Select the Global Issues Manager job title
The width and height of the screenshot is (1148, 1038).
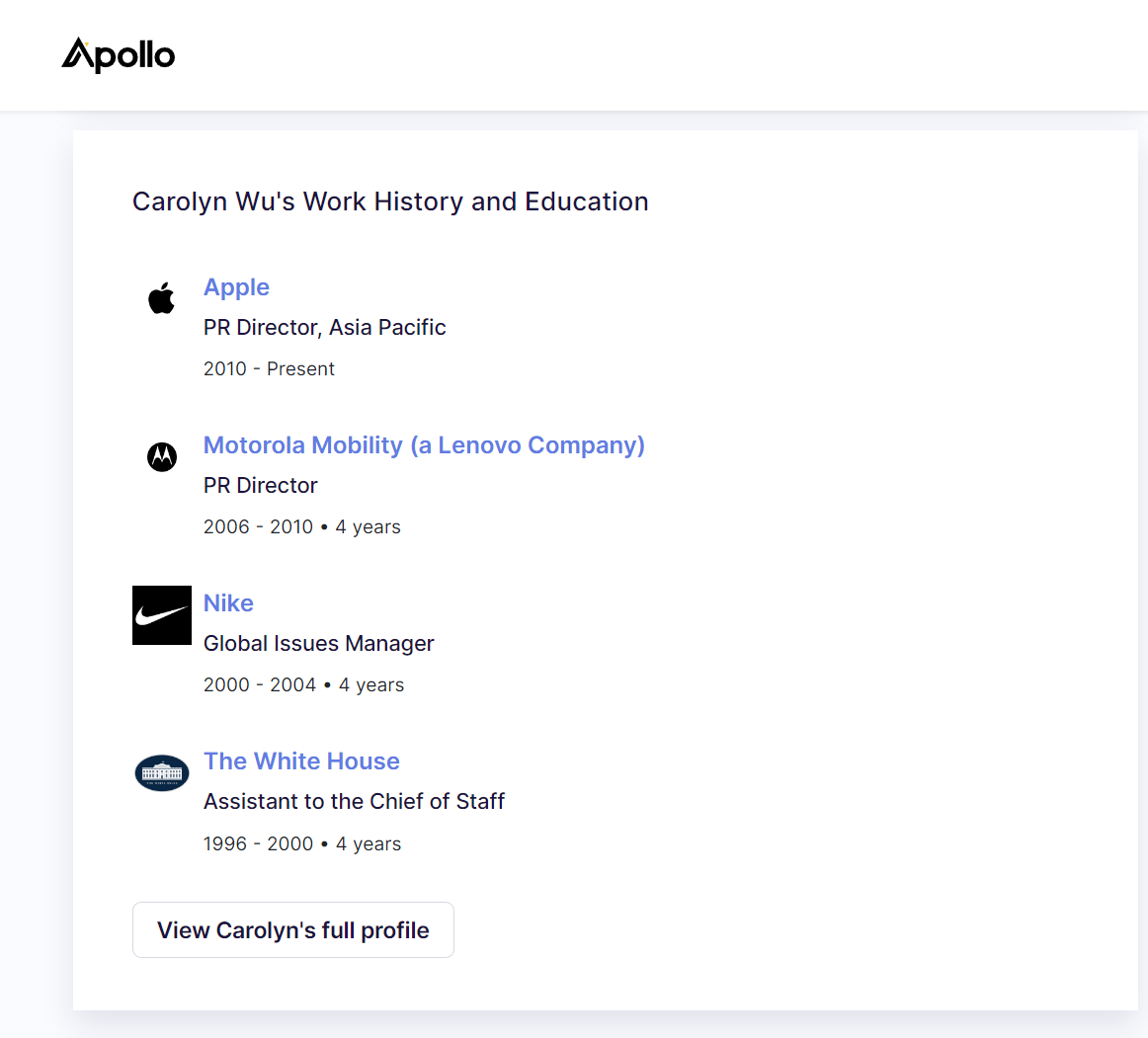tap(318, 644)
